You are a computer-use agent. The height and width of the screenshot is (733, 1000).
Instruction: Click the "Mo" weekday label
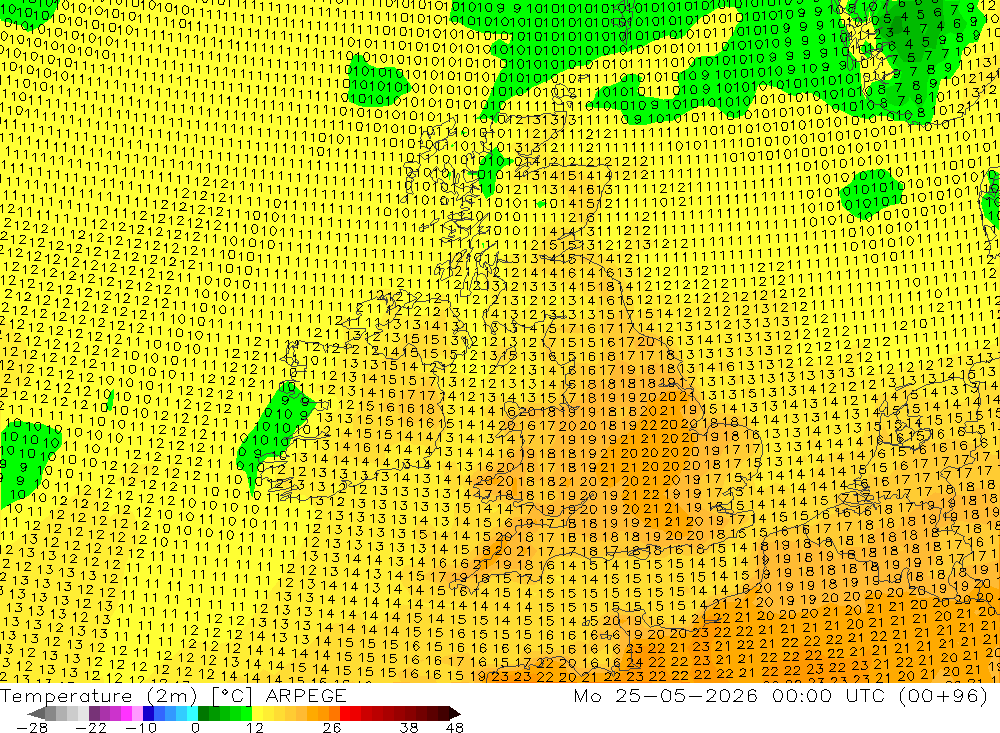tap(587, 695)
